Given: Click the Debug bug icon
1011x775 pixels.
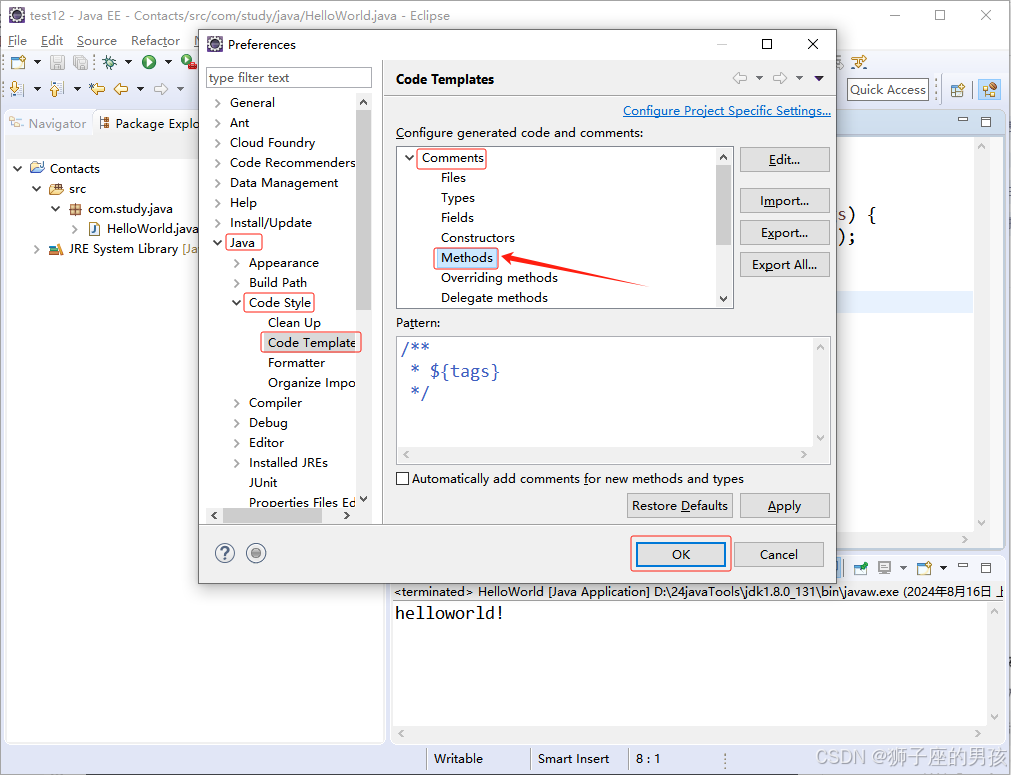Looking at the screenshot, I should coord(110,62).
